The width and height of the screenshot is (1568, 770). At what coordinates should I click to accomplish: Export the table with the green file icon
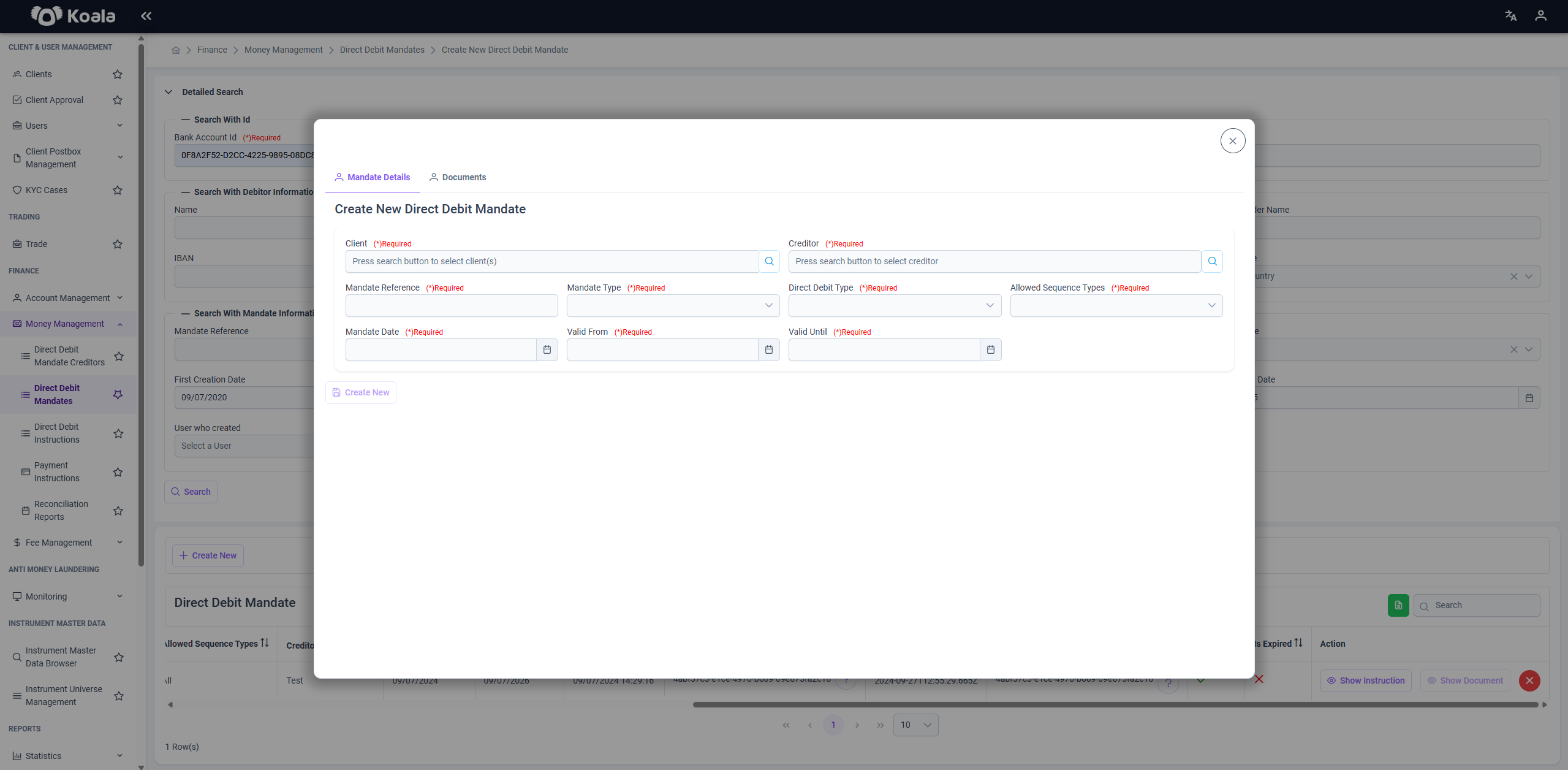tap(1398, 605)
